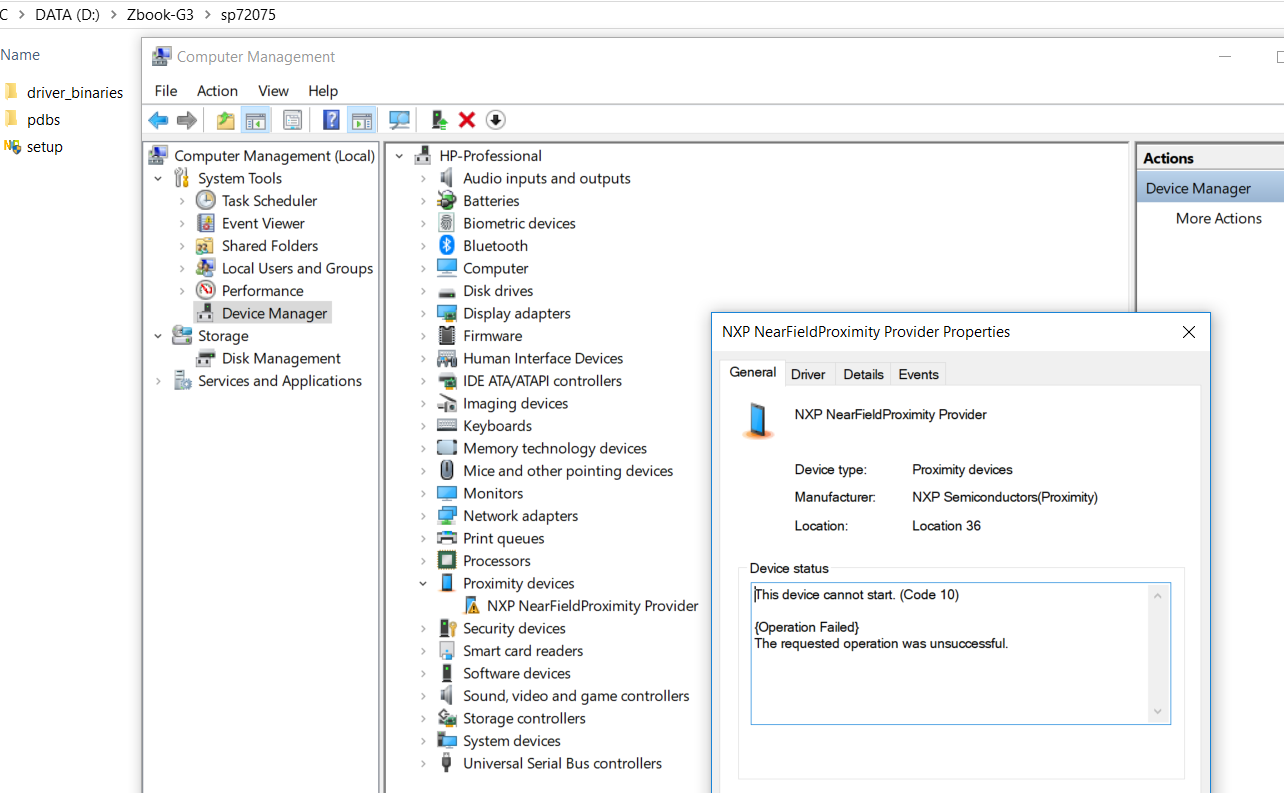Viewport: 1284px width, 793px height.
Task: Click the Event Viewer icon
Action: point(206,223)
